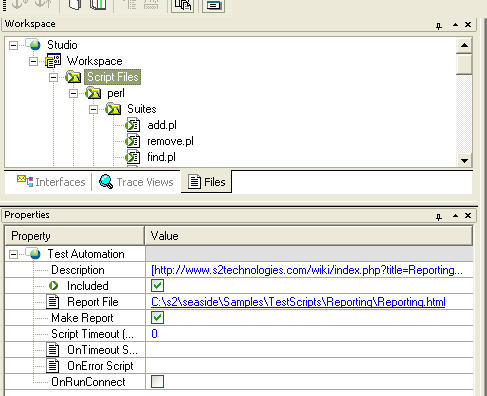Screen dimensions: 487x396
Task: Collapse the Studio tree node
Action: click(x=13, y=45)
